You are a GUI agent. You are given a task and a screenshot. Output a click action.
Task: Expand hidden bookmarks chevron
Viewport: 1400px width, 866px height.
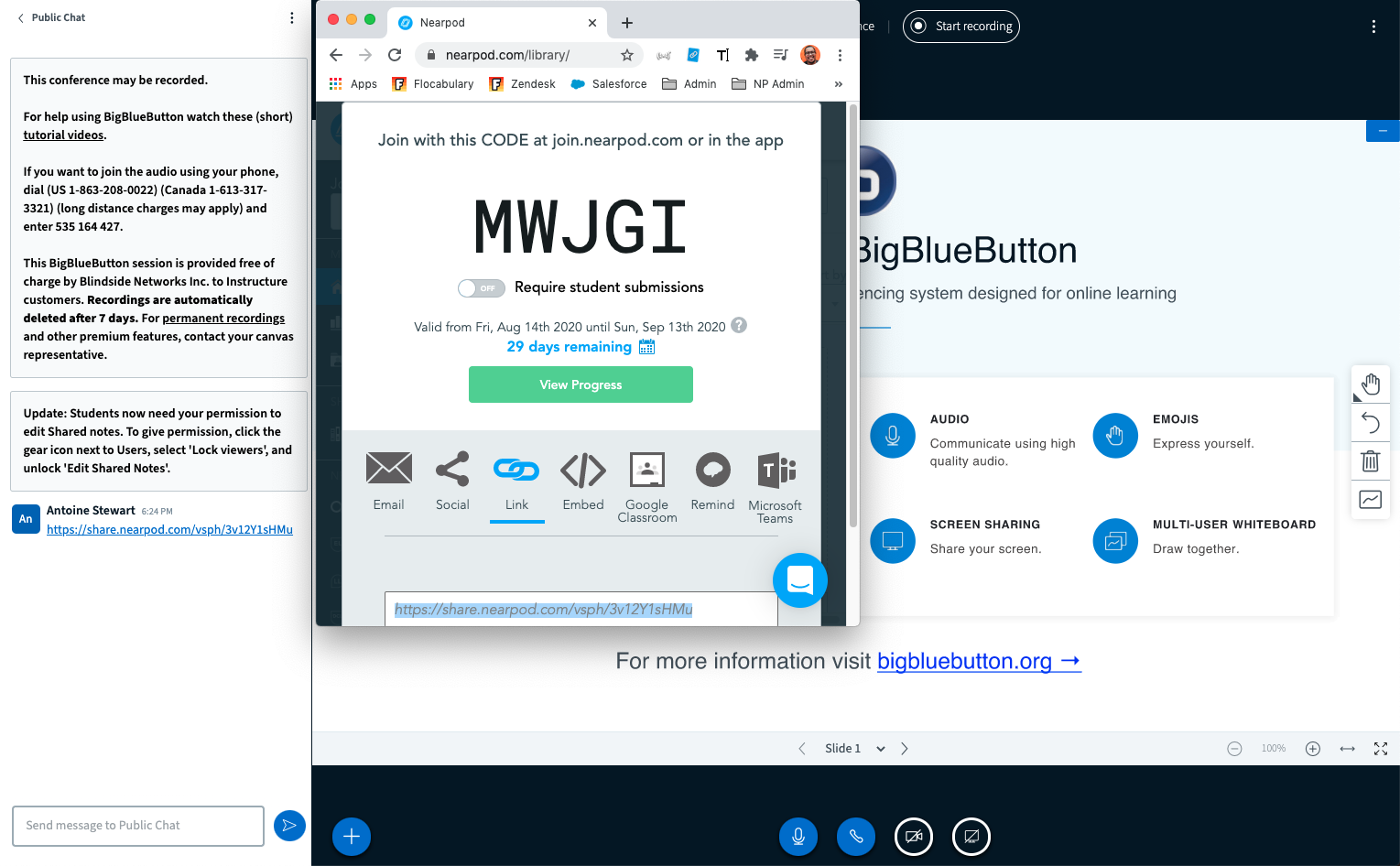point(838,84)
